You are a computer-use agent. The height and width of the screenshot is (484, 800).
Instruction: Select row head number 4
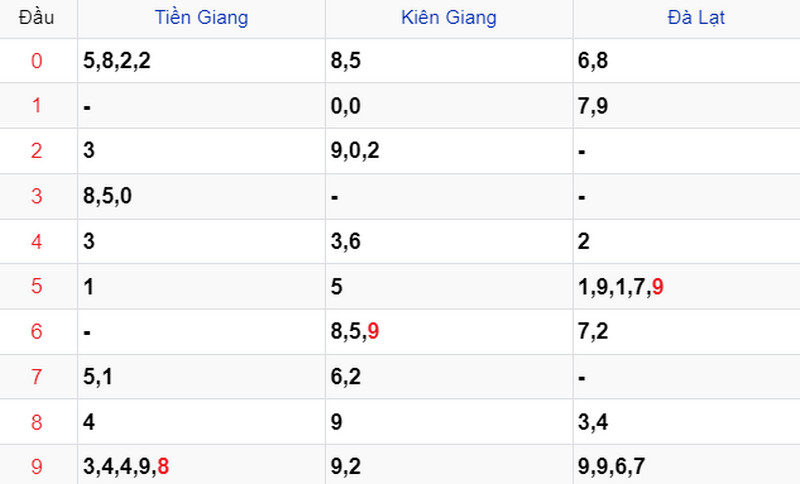tap(36, 241)
